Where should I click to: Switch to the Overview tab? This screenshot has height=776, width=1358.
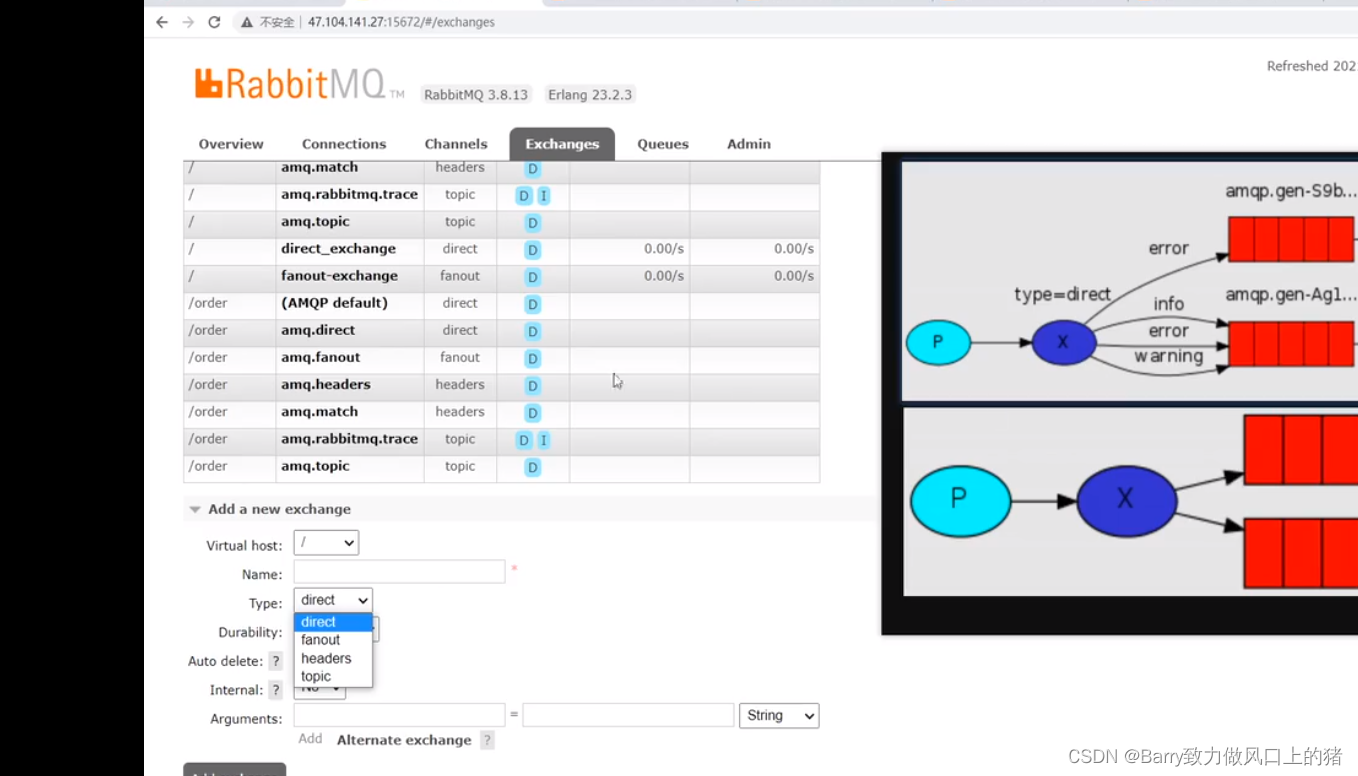click(x=231, y=144)
